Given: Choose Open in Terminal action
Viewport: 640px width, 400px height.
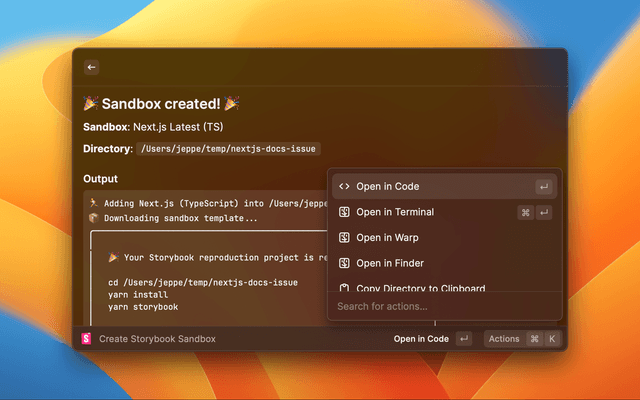Looking at the screenshot, I should tap(395, 212).
